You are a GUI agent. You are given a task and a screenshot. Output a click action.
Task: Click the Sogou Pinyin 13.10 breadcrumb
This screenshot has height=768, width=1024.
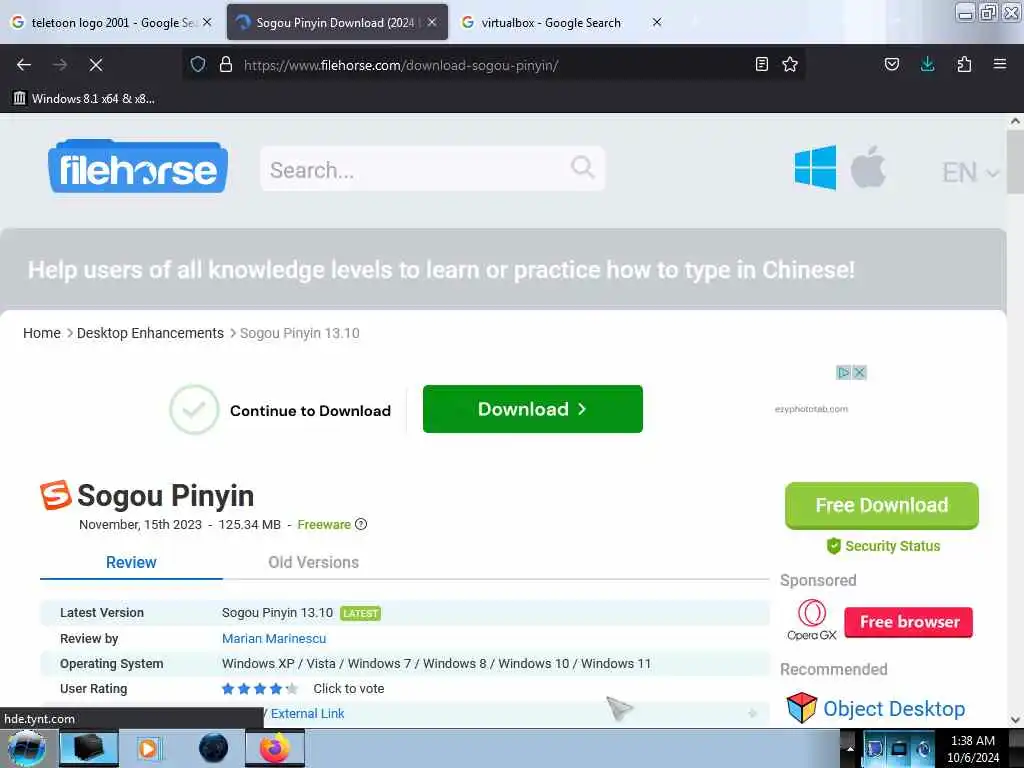(x=300, y=333)
